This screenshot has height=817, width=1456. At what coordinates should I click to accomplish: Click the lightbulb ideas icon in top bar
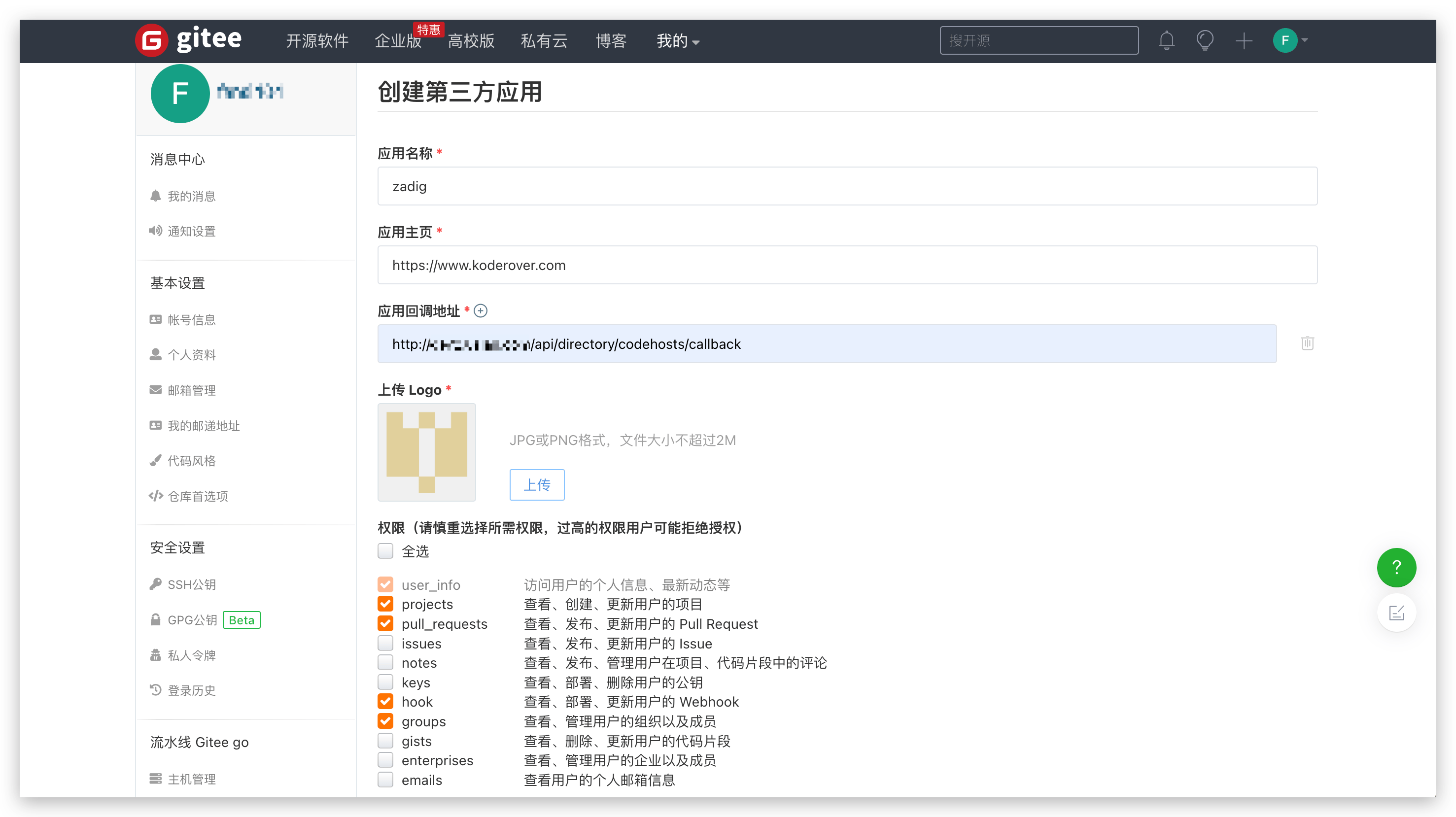pos(1205,40)
